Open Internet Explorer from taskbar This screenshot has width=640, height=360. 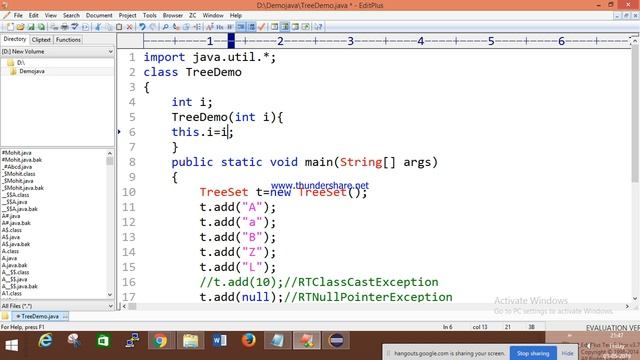tap(45, 341)
